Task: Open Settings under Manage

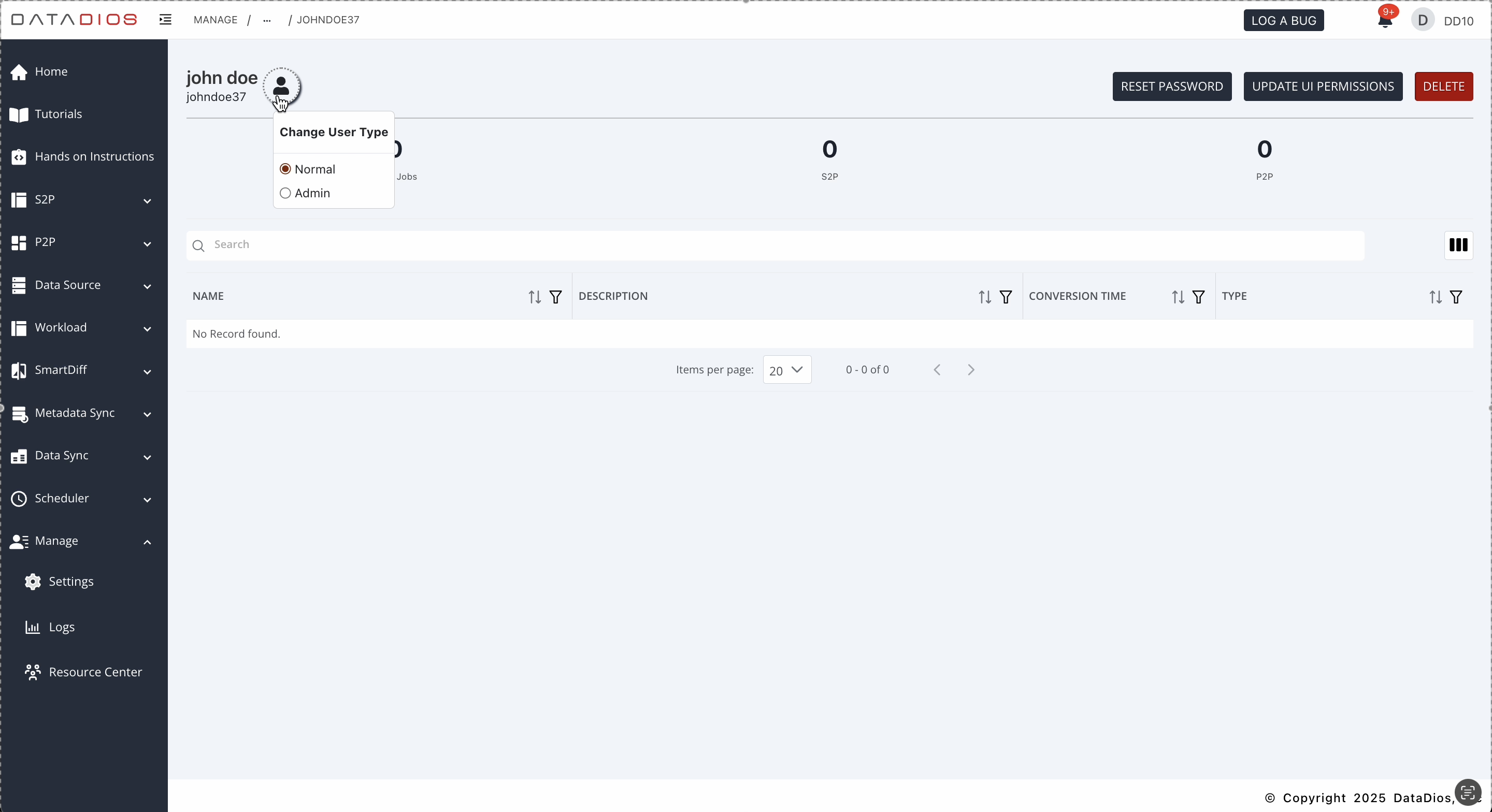Action: click(x=70, y=582)
